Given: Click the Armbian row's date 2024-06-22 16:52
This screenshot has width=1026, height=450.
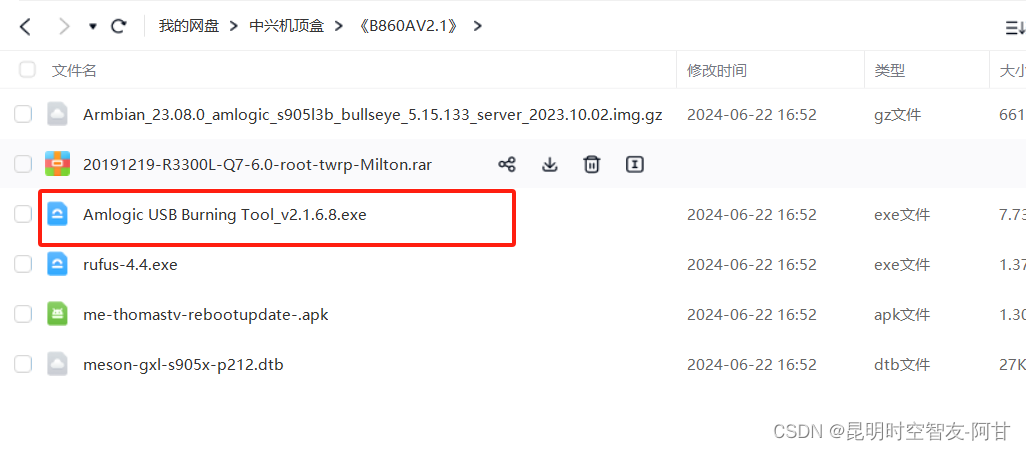Looking at the screenshot, I should (752, 115).
